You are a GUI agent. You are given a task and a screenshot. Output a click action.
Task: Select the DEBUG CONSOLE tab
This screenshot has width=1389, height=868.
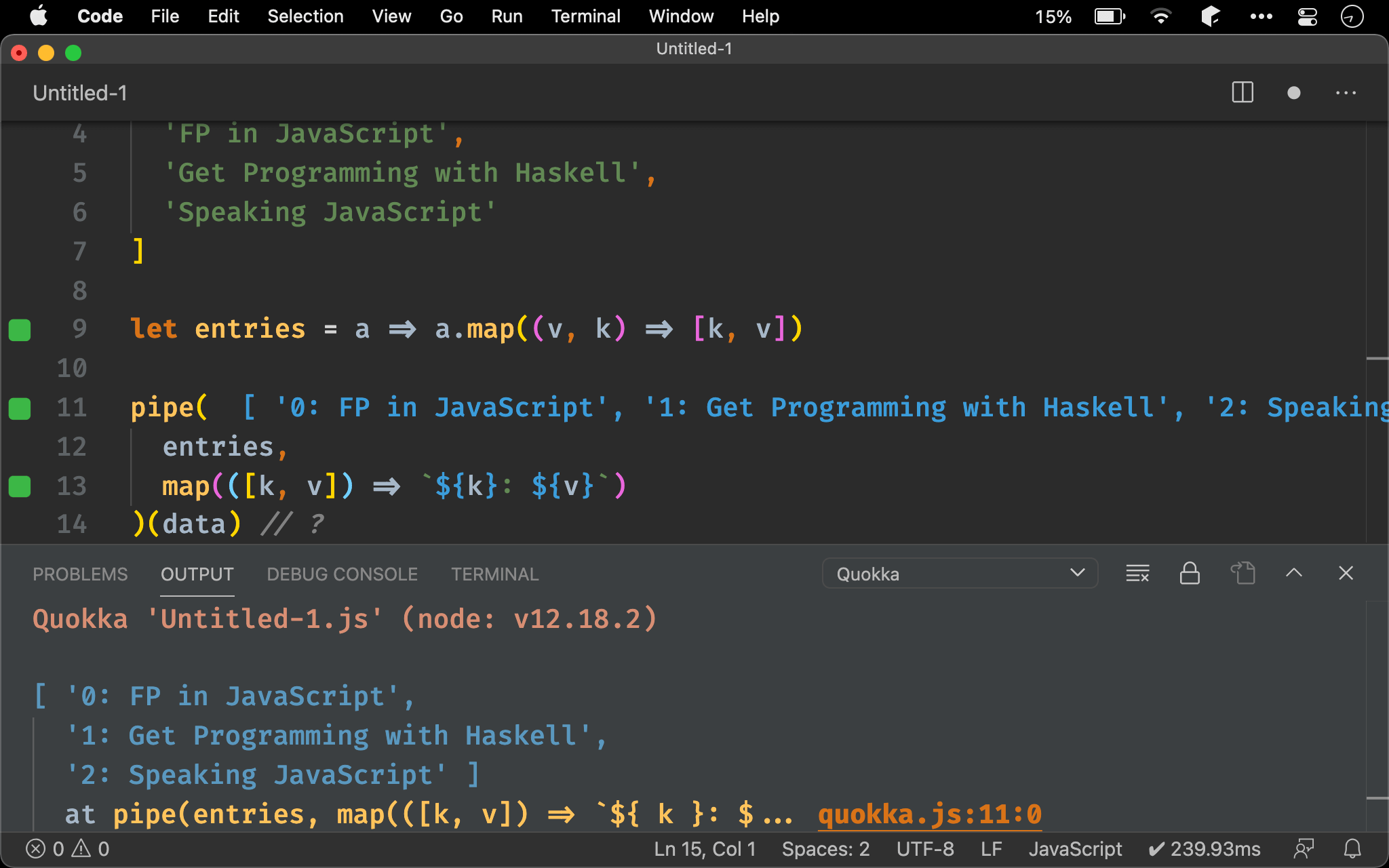(341, 574)
